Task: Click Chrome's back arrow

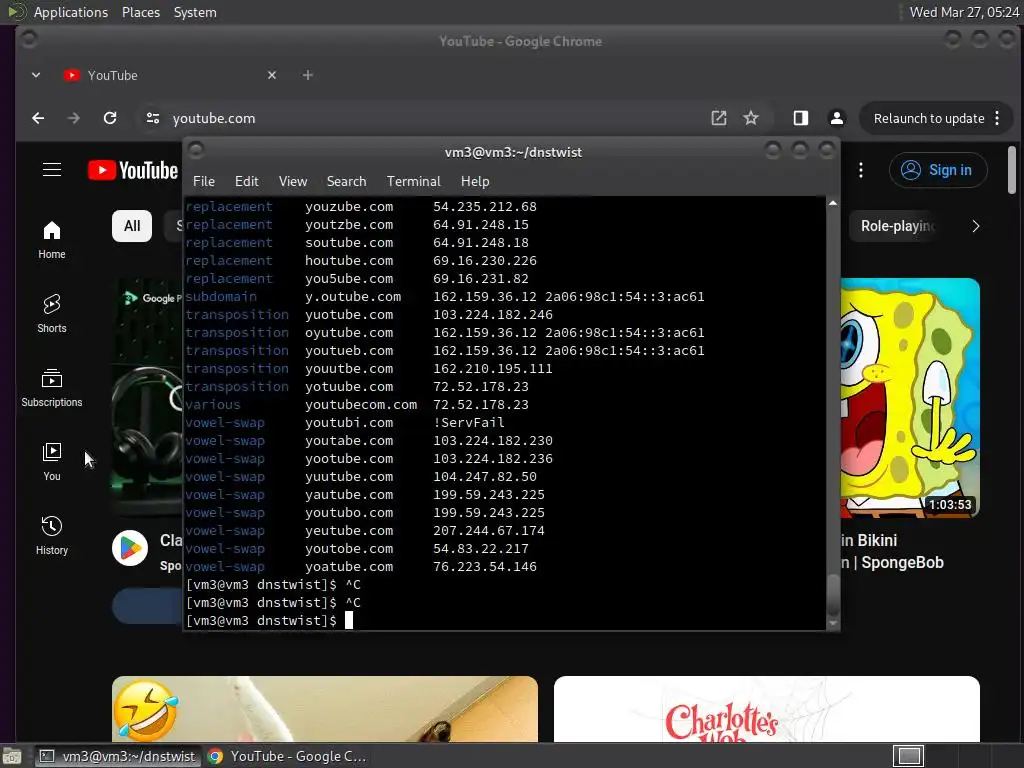Action: pos(39,118)
